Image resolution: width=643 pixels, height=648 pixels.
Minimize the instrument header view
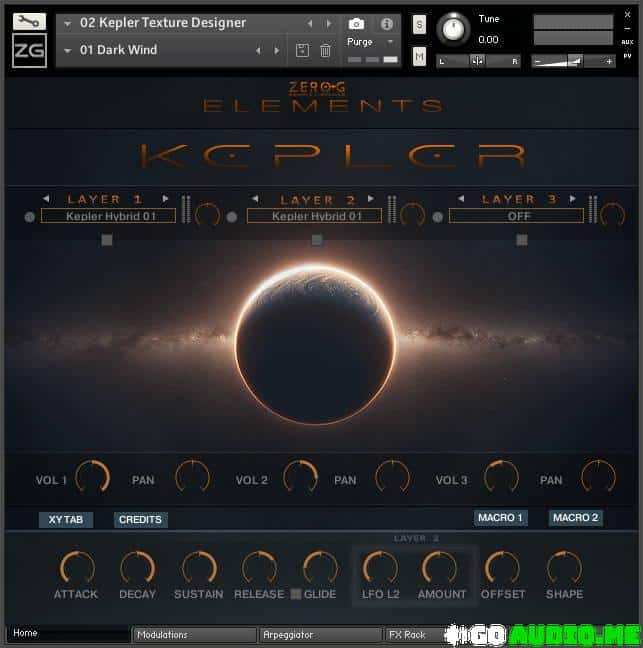(627, 29)
